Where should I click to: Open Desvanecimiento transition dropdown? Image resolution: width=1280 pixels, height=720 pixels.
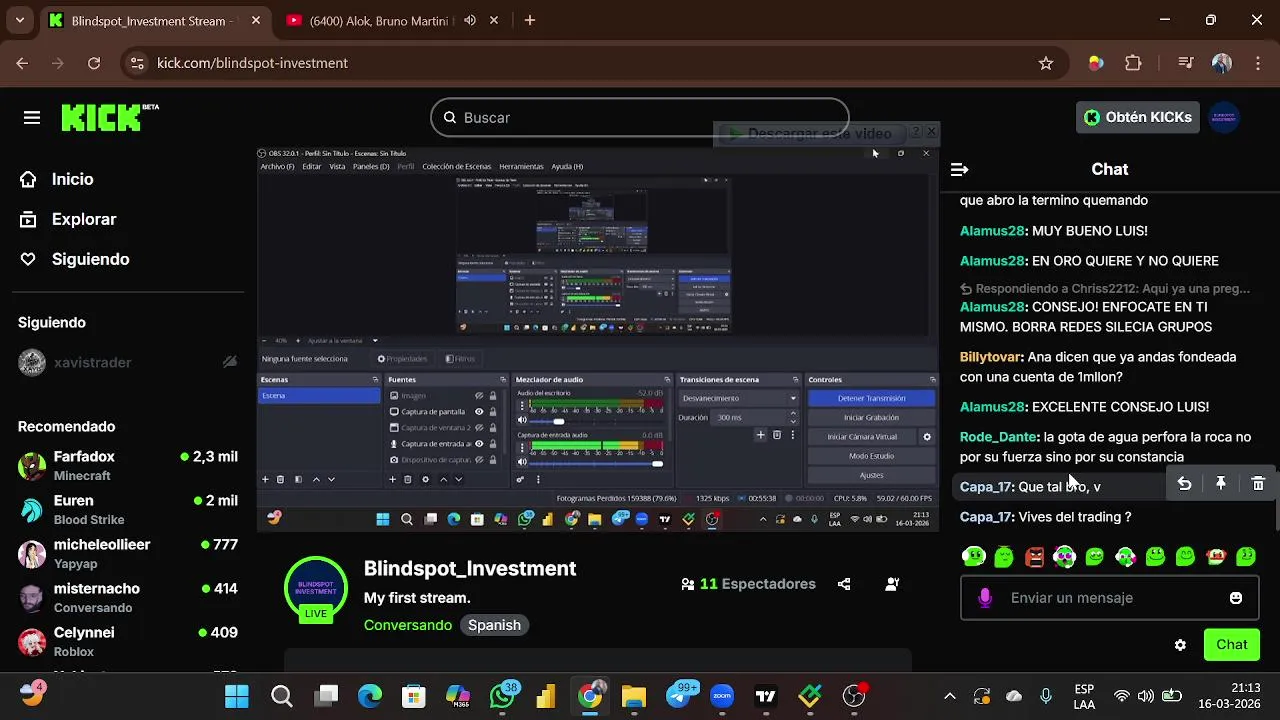click(739, 398)
